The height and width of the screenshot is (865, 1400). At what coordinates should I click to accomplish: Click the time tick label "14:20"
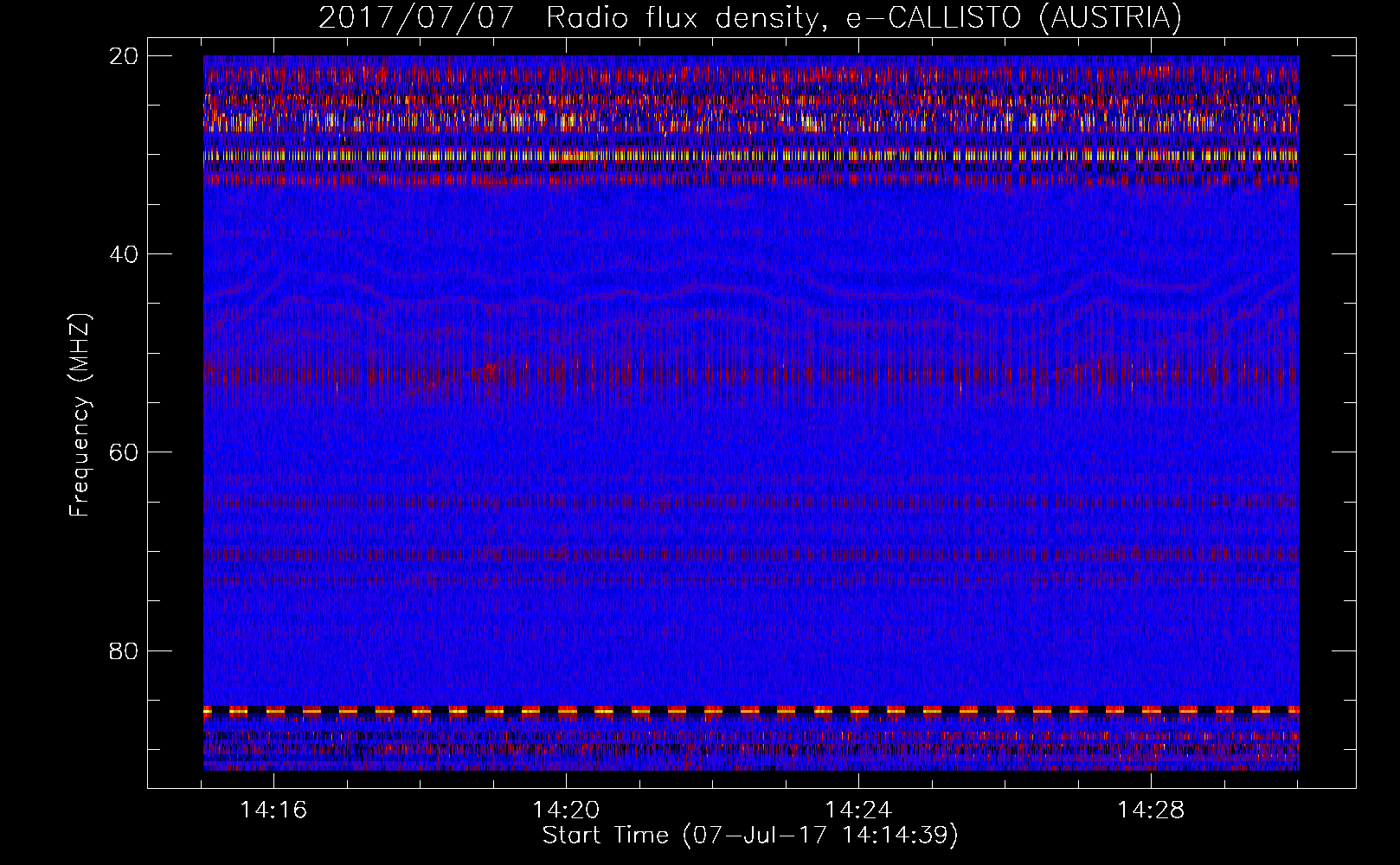pos(566,811)
